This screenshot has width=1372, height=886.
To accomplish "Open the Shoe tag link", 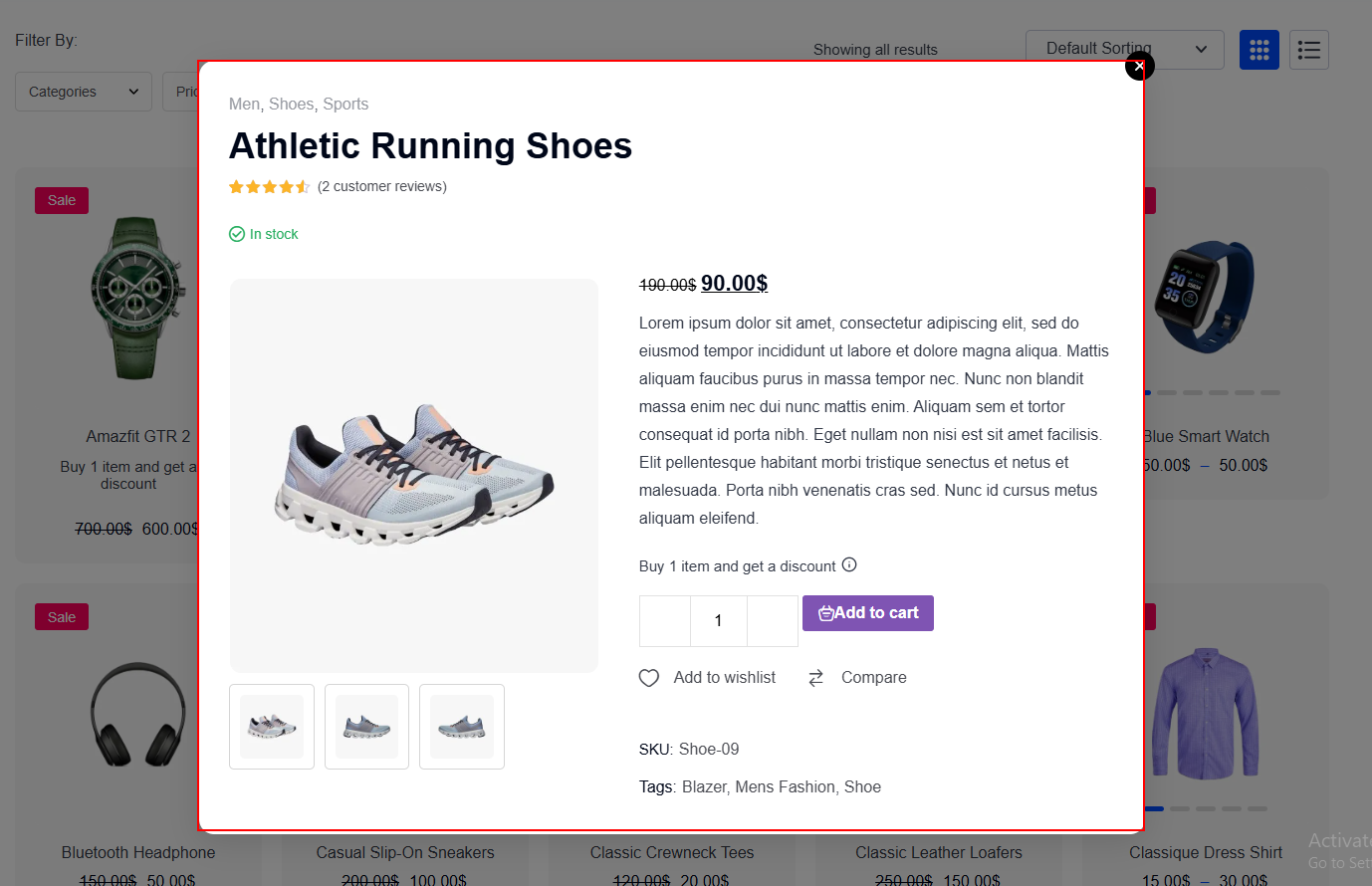I will pyautogui.click(x=862, y=787).
